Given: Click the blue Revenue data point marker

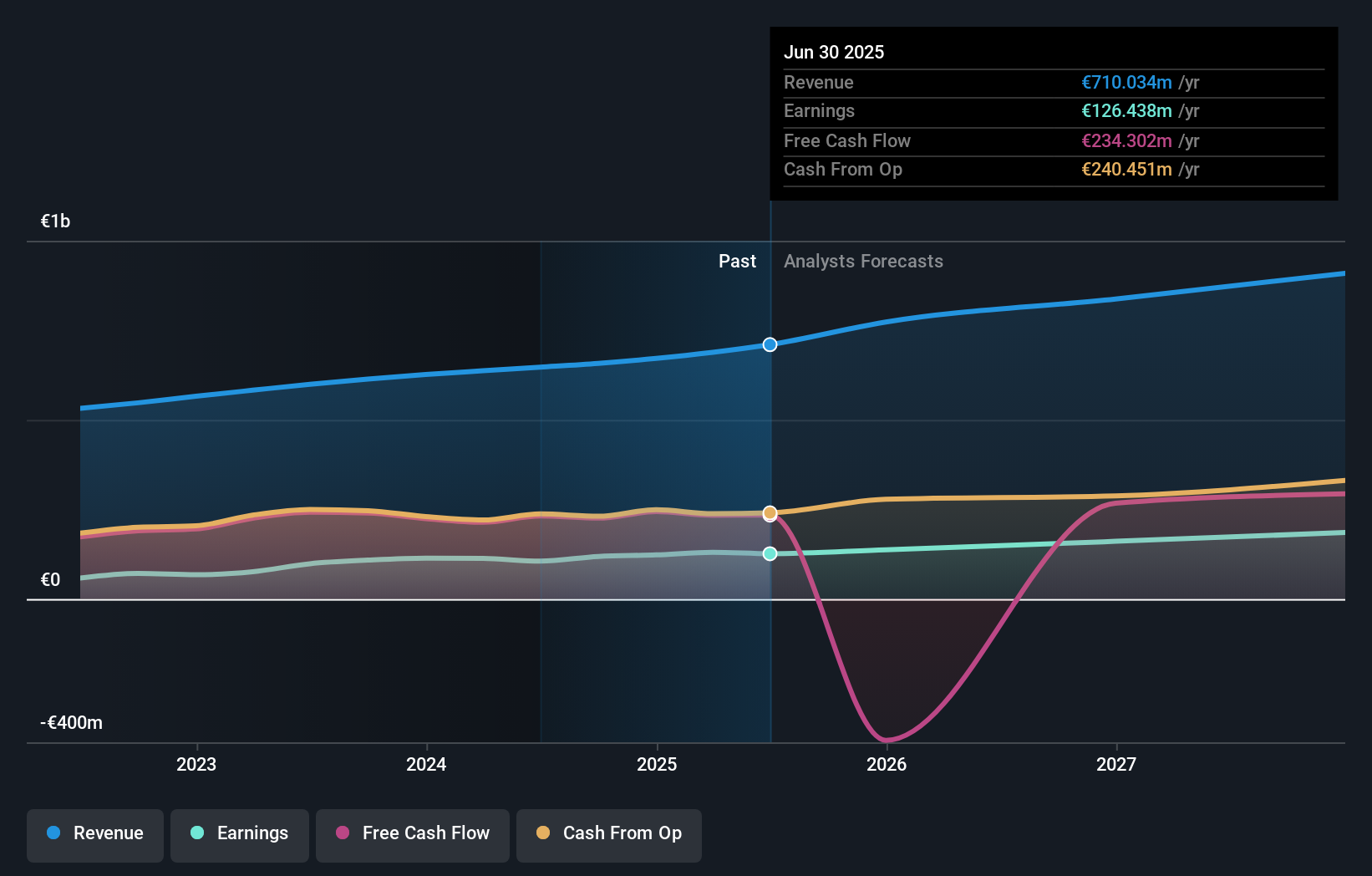Looking at the screenshot, I should [x=770, y=344].
